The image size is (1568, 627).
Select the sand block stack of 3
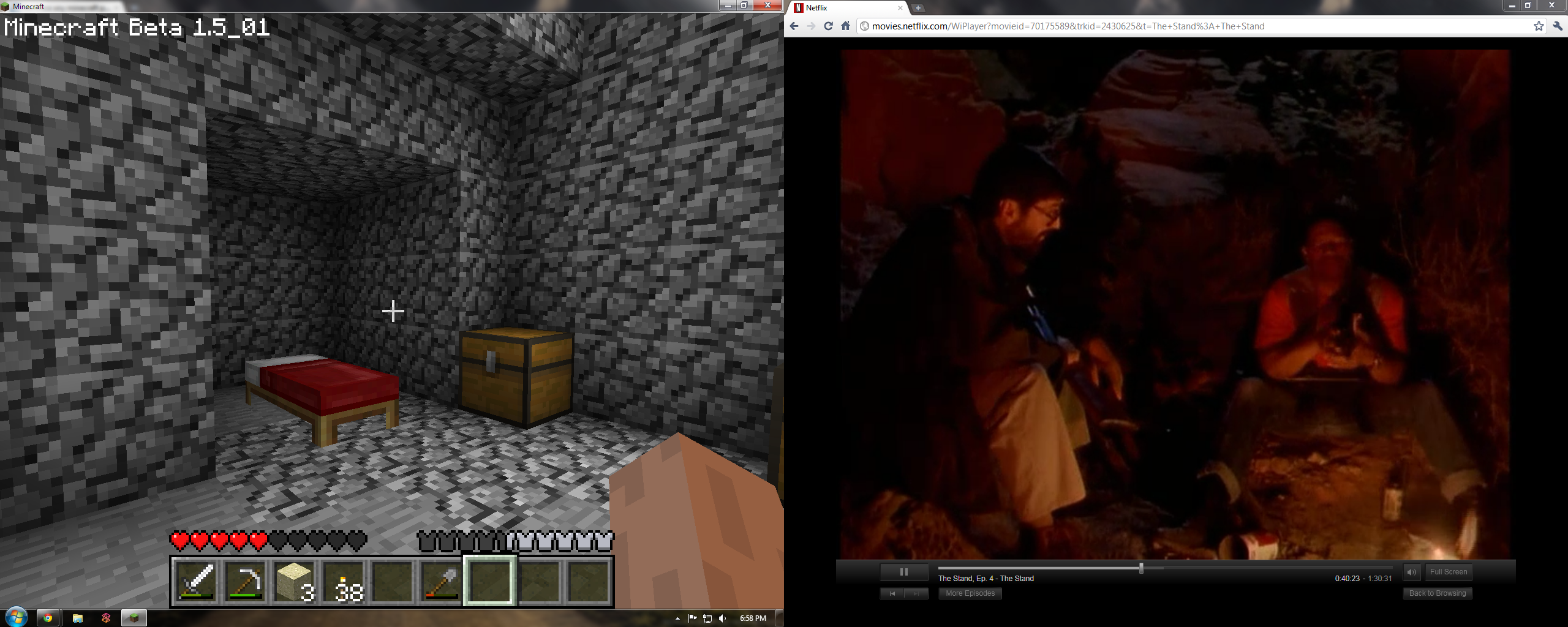294,581
